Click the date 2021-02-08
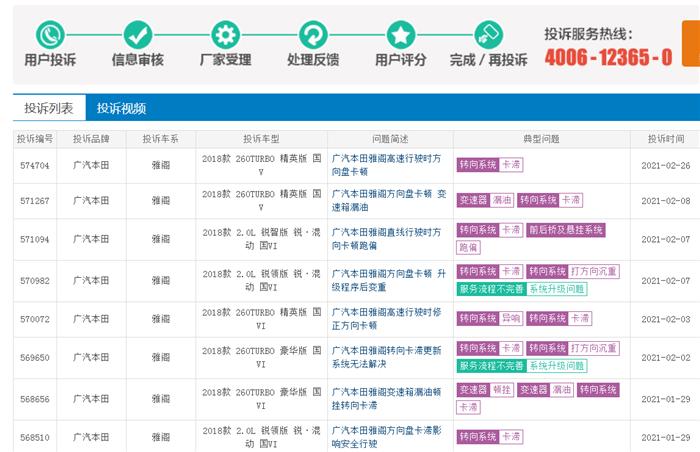 (666, 201)
